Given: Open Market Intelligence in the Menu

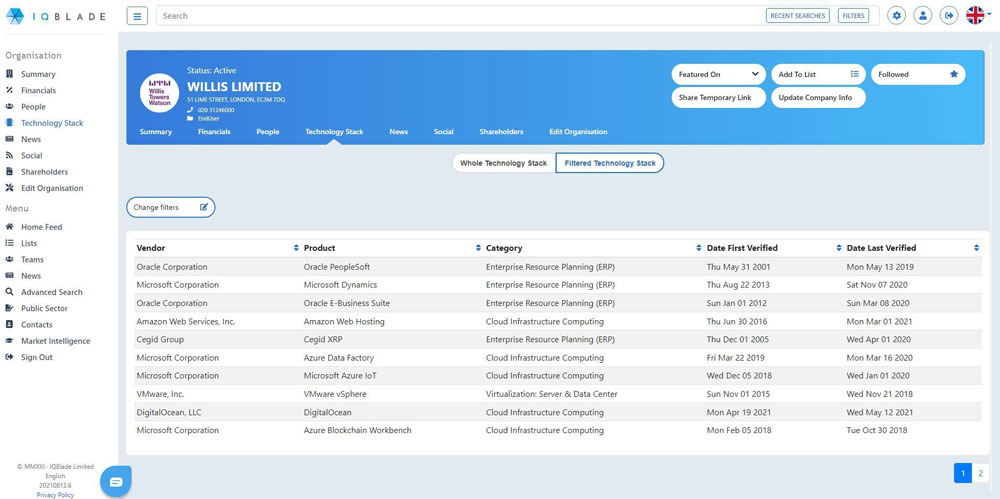Looking at the screenshot, I should pos(55,341).
